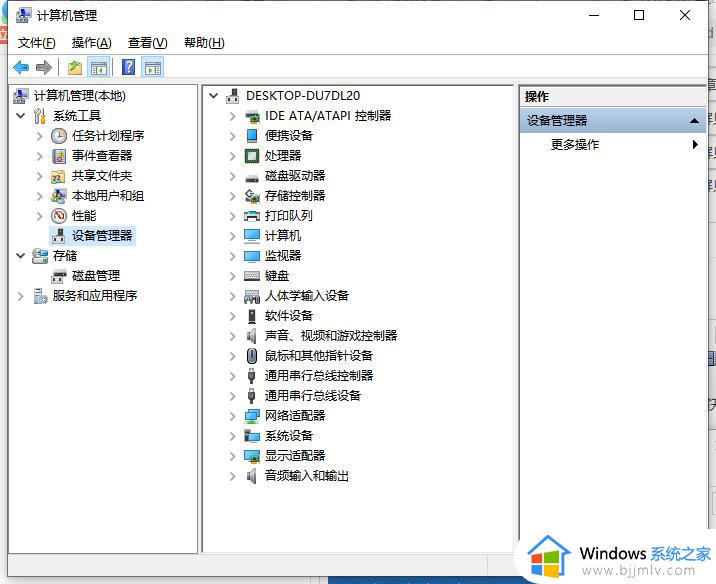Open the 更多操作 submenu arrow
Screen dimensions: 716x584
click(x=695, y=145)
